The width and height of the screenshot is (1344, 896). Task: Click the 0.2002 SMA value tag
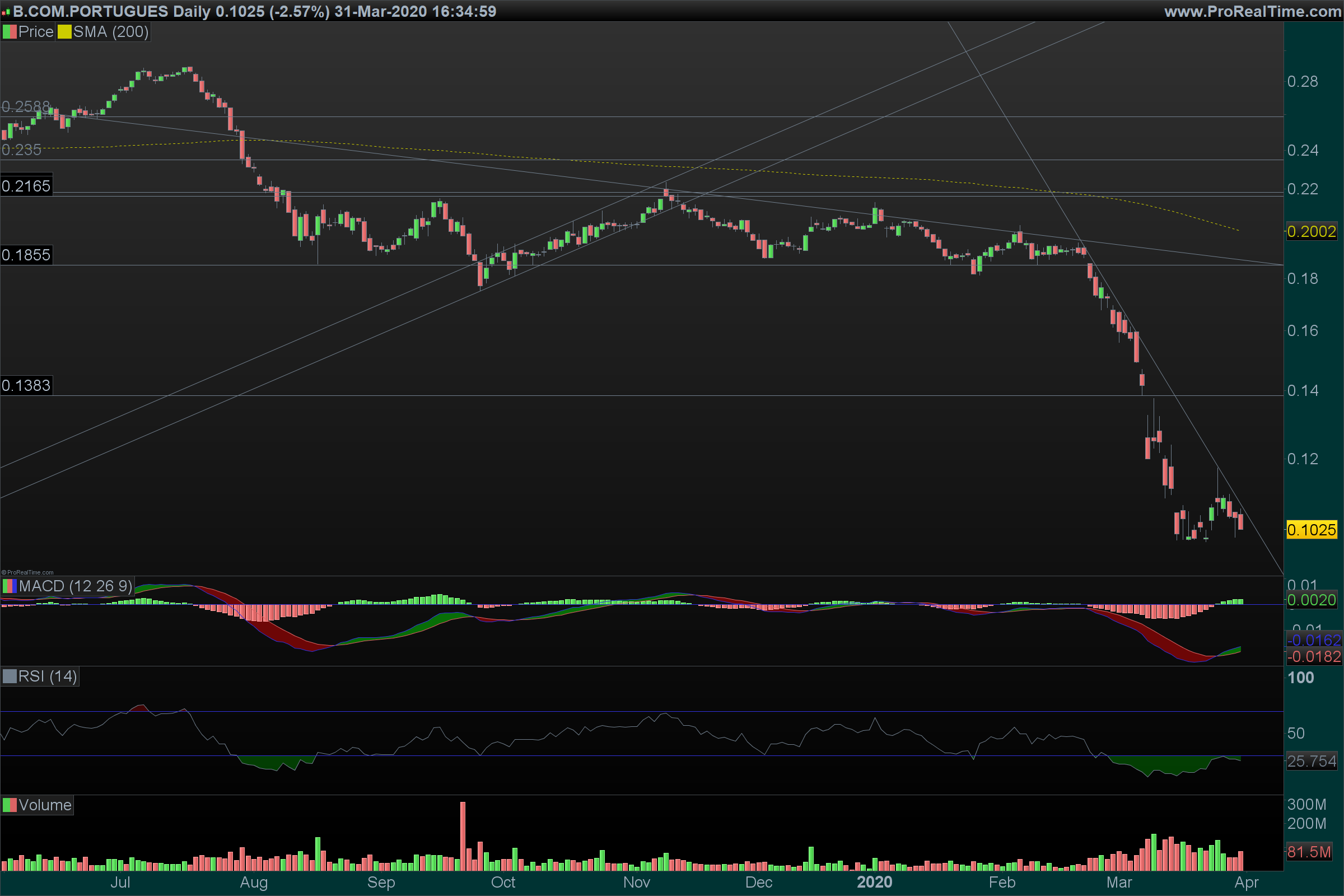click(x=1312, y=231)
